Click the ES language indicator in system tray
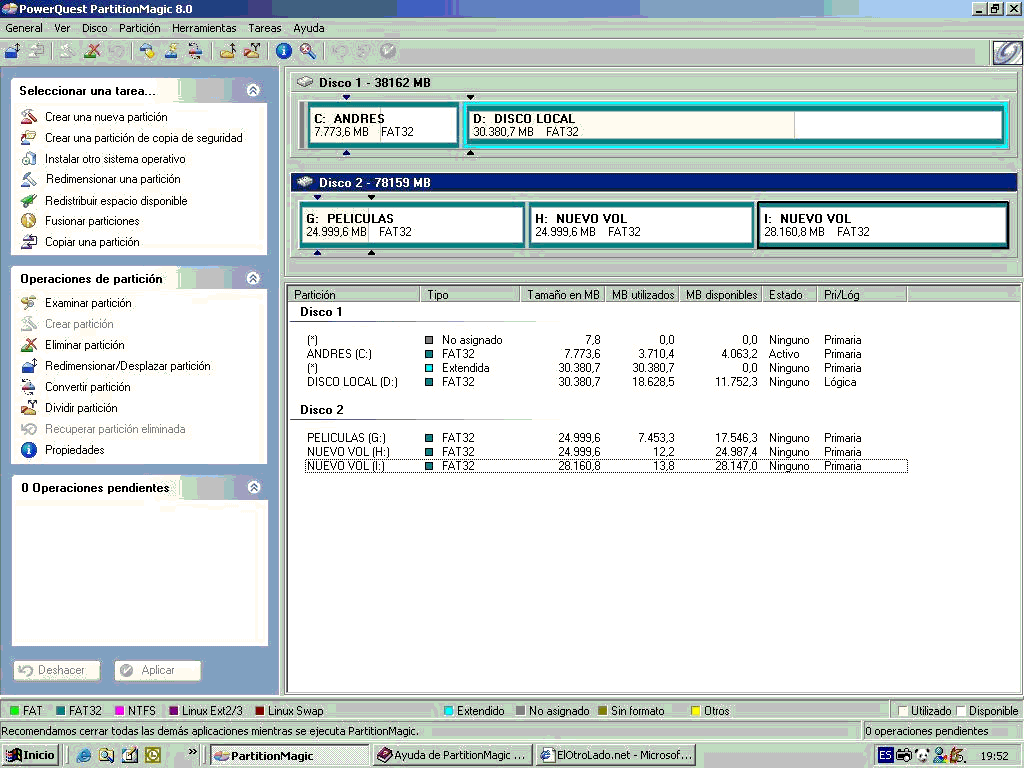The height and width of the screenshot is (768, 1024). pyautogui.click(x=885, y=756)
